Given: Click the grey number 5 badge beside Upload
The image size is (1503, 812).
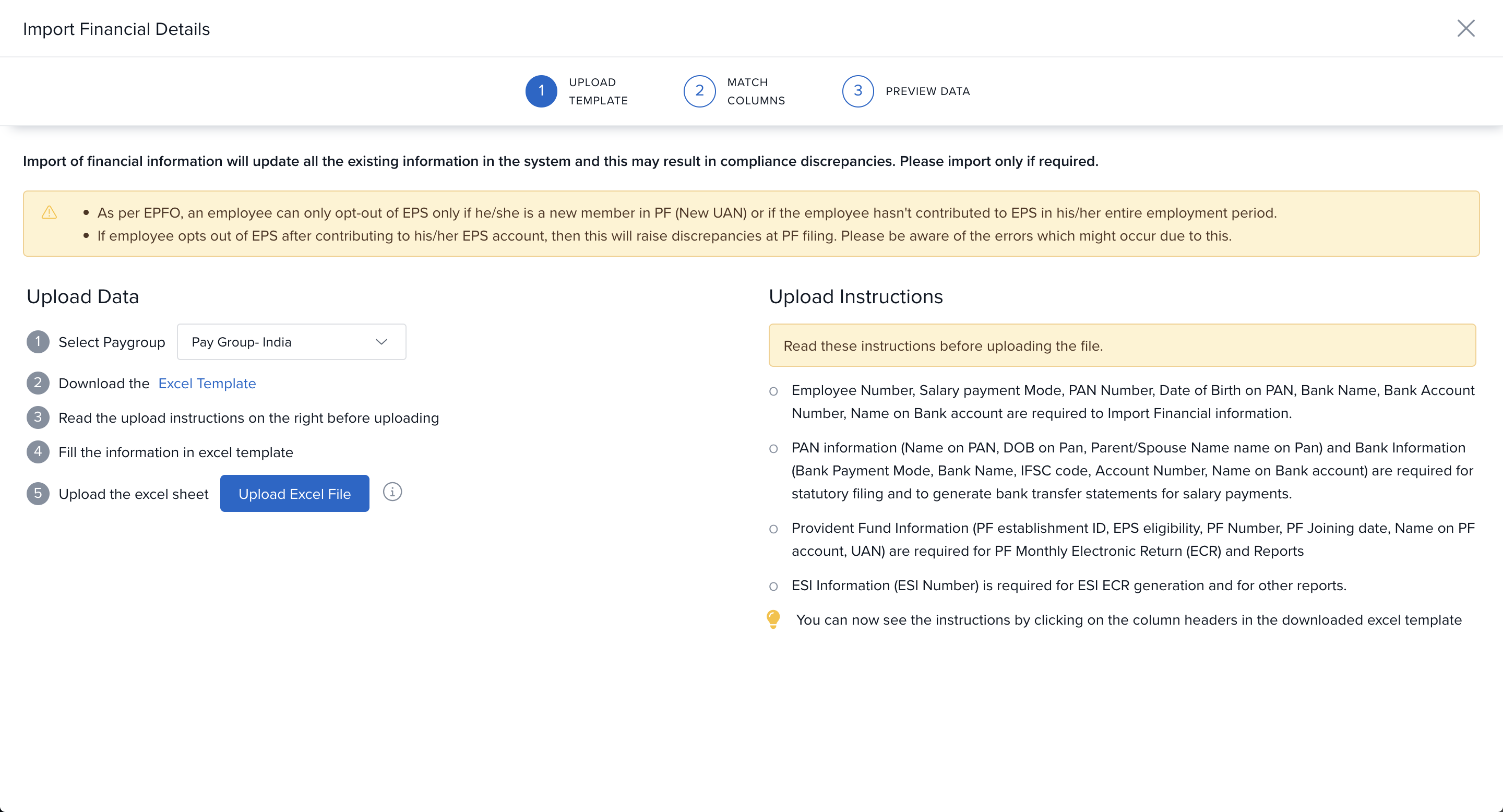Looking at the screenshot, I should [x=38, y=494].
